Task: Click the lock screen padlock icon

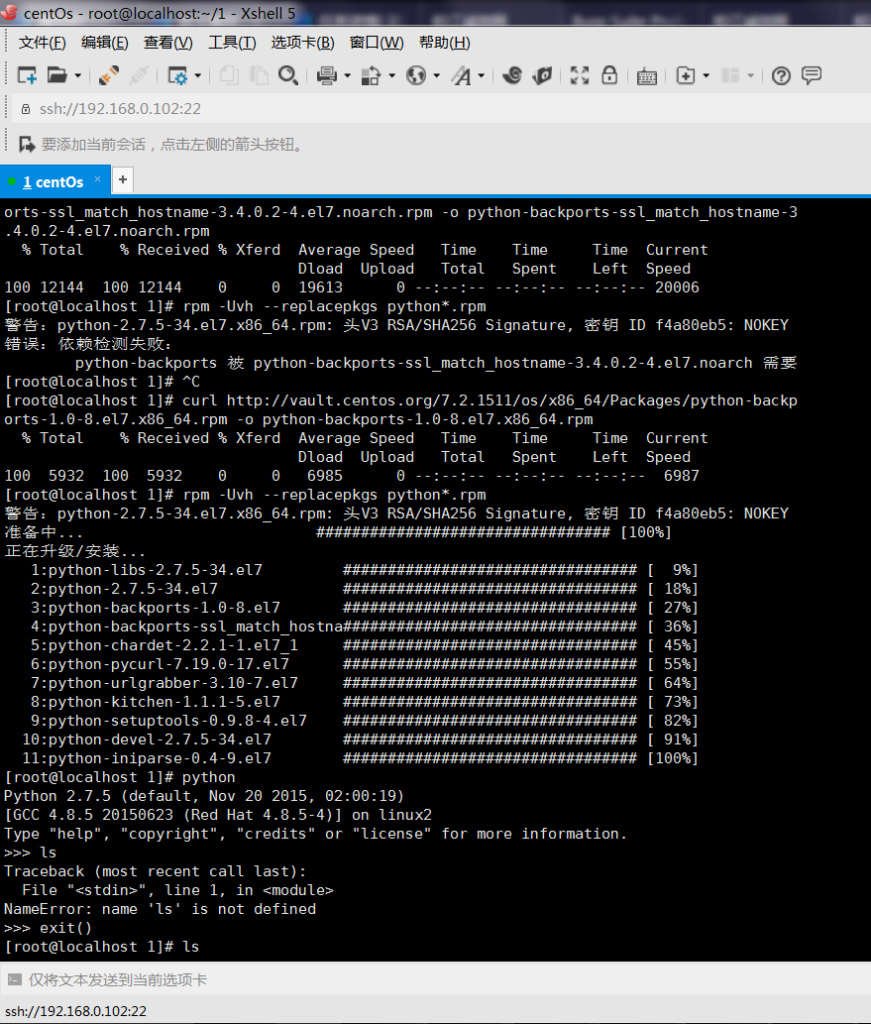Action: pos(609,75)
